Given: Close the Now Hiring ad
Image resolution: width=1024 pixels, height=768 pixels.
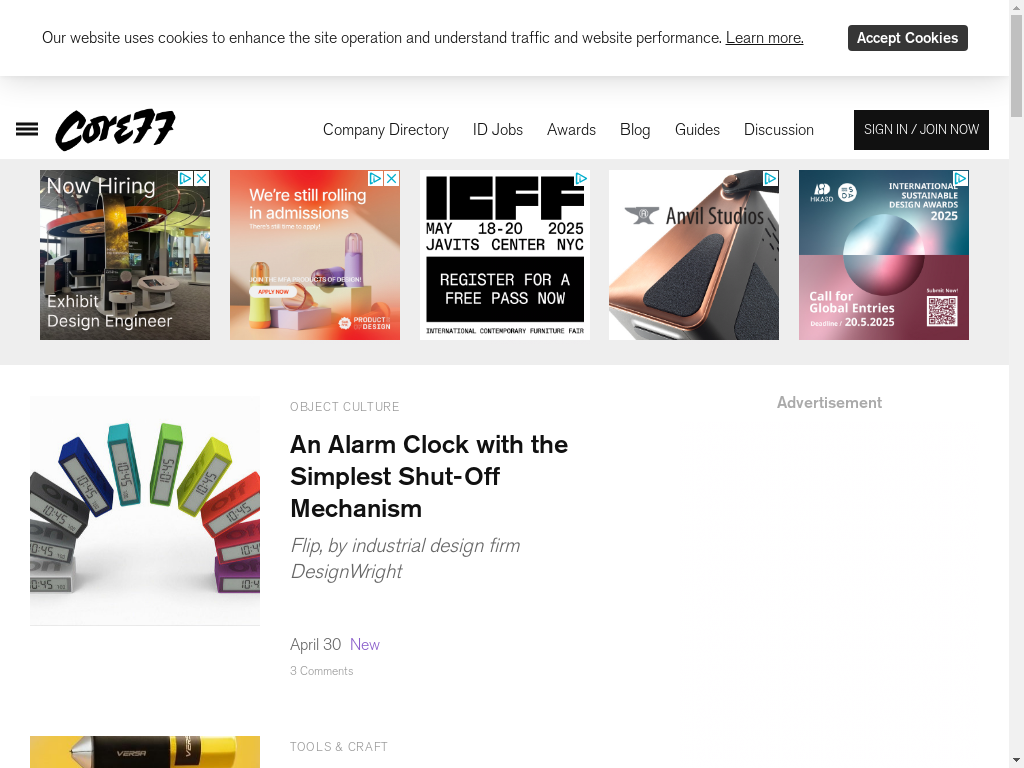Looking at the screenshot, I should pos(202,178).
